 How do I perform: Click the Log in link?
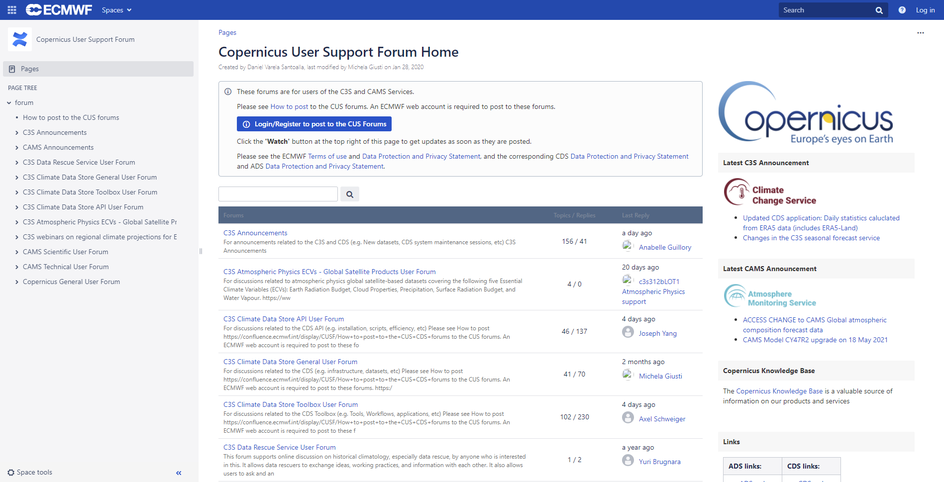tap(925, 10)
